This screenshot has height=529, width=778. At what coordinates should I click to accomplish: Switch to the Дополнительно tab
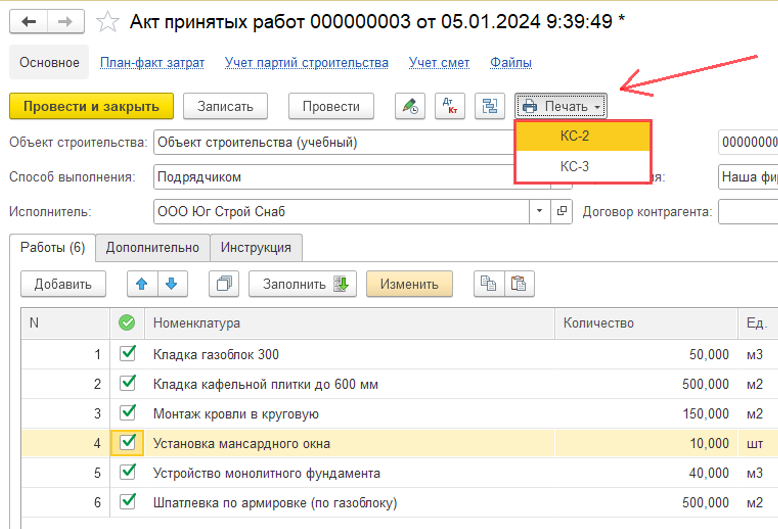pos(152,247)
